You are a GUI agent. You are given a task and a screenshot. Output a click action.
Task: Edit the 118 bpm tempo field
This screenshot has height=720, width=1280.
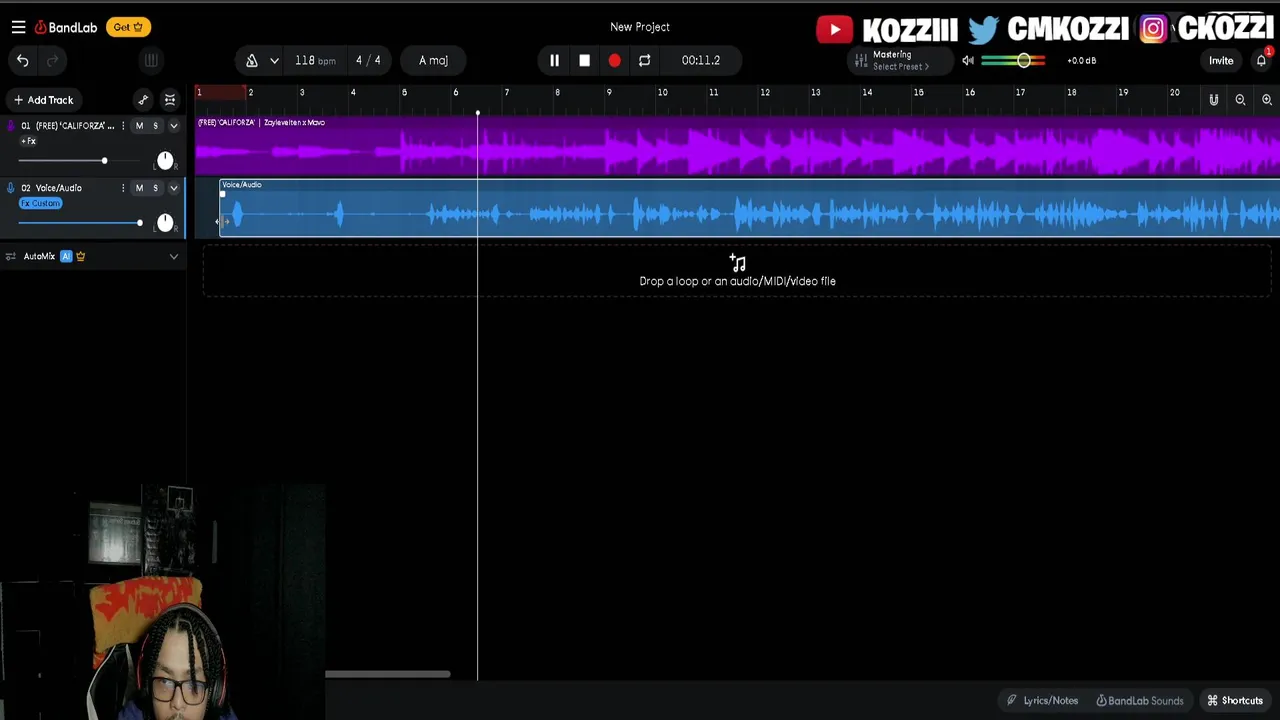tap(315, 60)
